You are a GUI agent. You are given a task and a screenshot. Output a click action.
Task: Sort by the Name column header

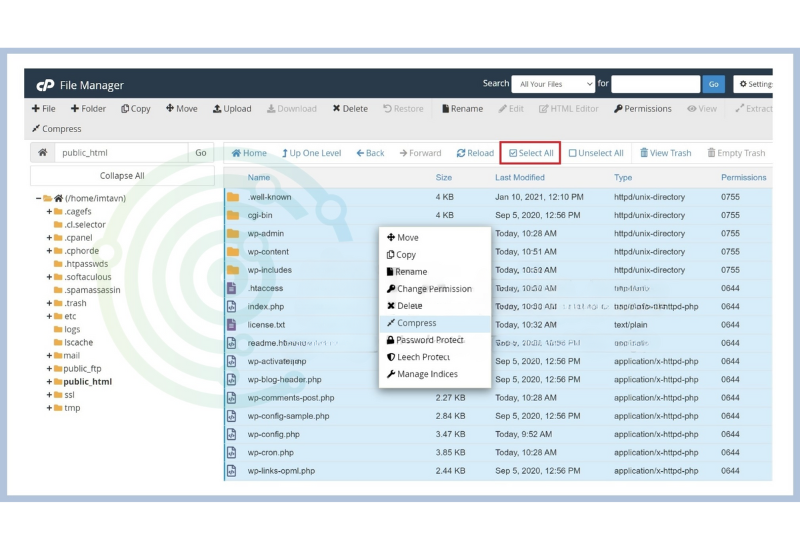[x=259, y=178]
